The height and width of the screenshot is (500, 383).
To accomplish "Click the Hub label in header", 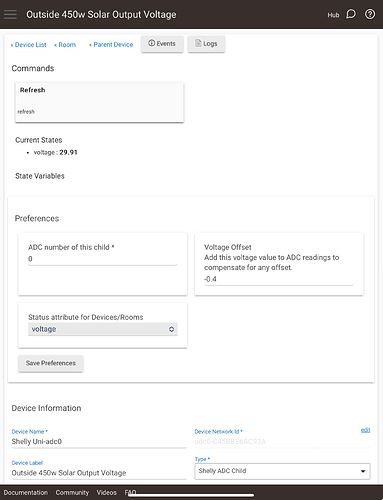I will (x=333, y=15).
